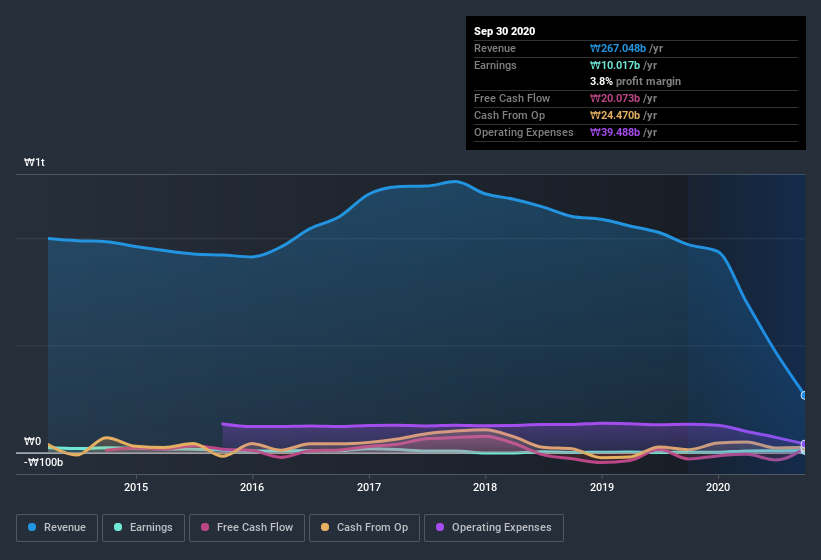Click the ₩1t y-axis label
This screenshot has width=821, height=560.
(35, 162)
